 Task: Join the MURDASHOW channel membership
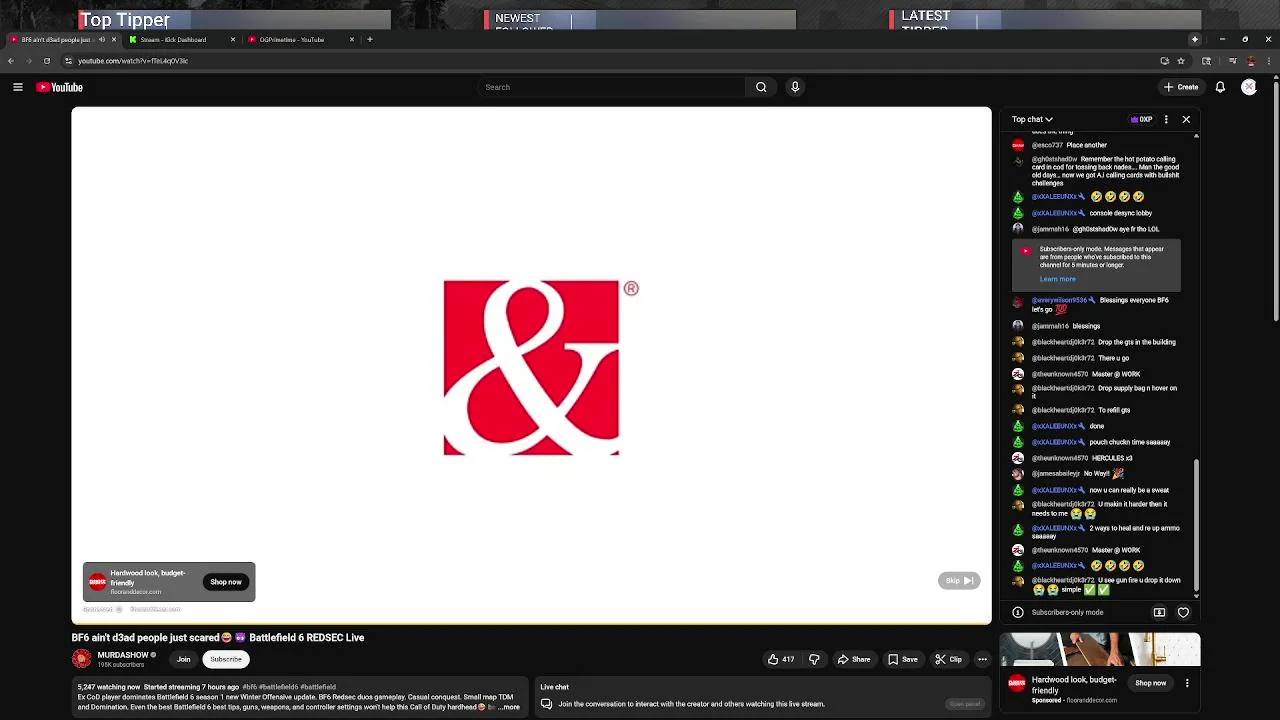(184, 659)
